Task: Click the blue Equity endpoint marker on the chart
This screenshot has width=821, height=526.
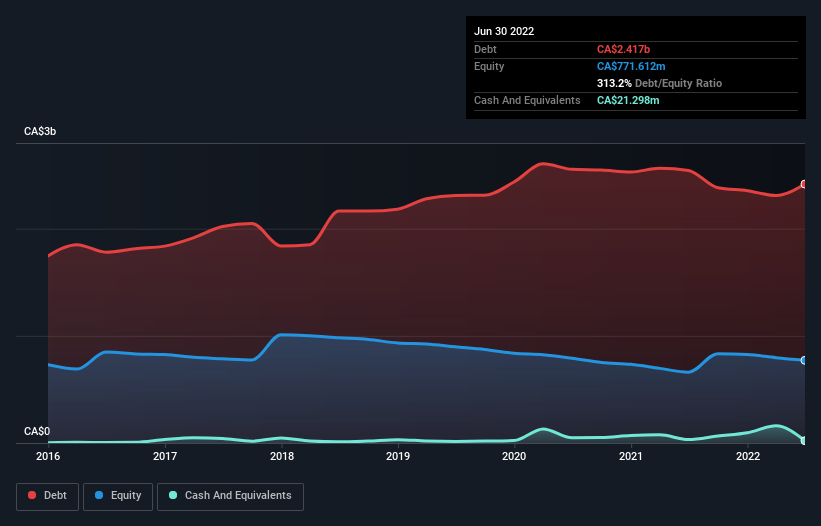Action: 804,361
